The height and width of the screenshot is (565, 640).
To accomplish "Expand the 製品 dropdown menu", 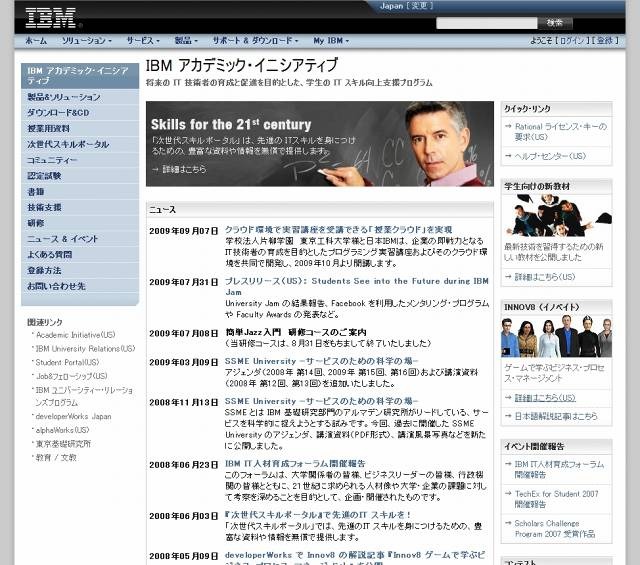I will pos(186,41).
